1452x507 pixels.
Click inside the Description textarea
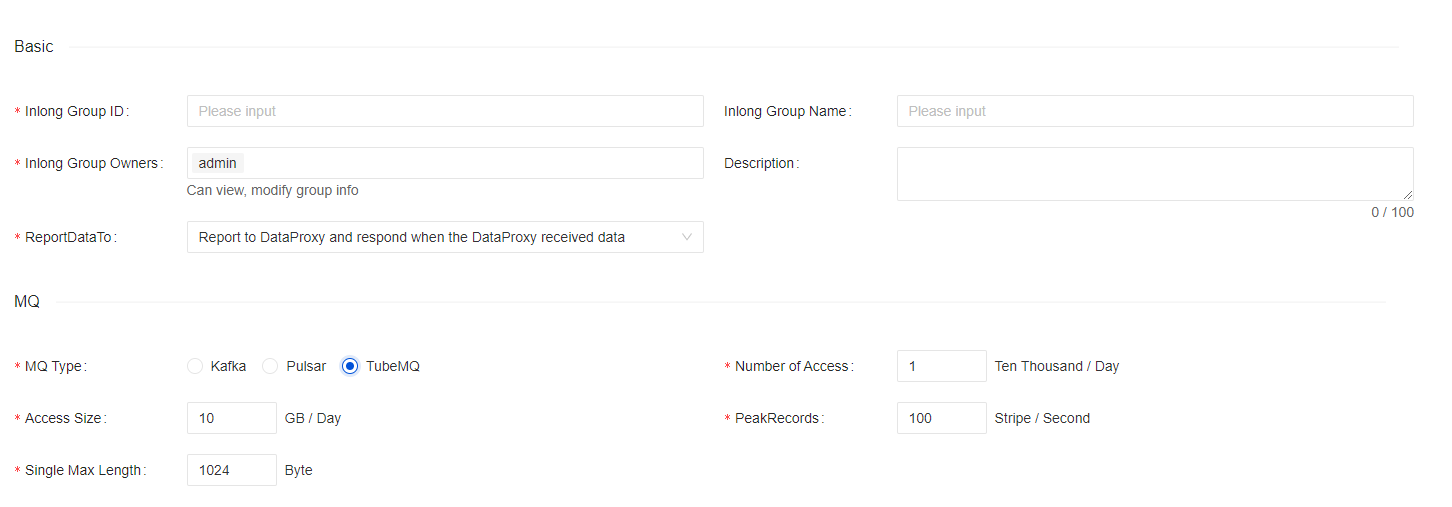tap(1154, 174)
